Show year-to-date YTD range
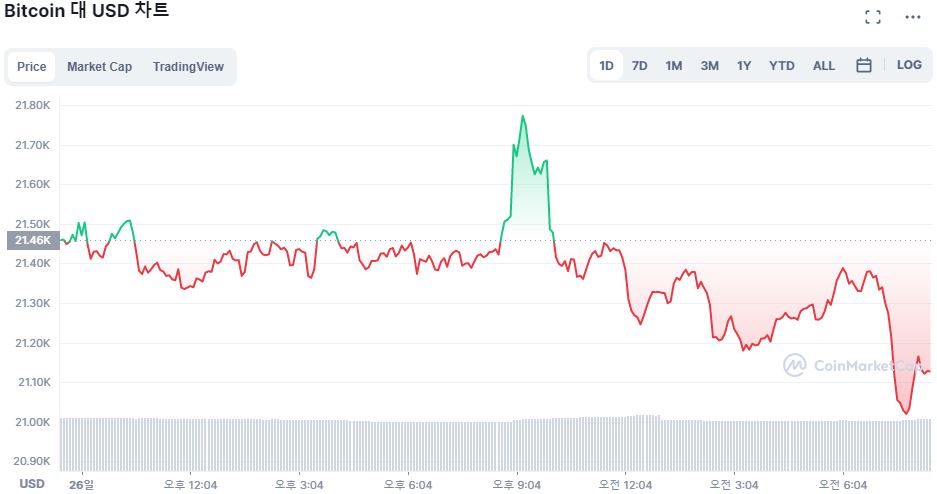Viewport: 937px width, 494px height. [782, 66]
